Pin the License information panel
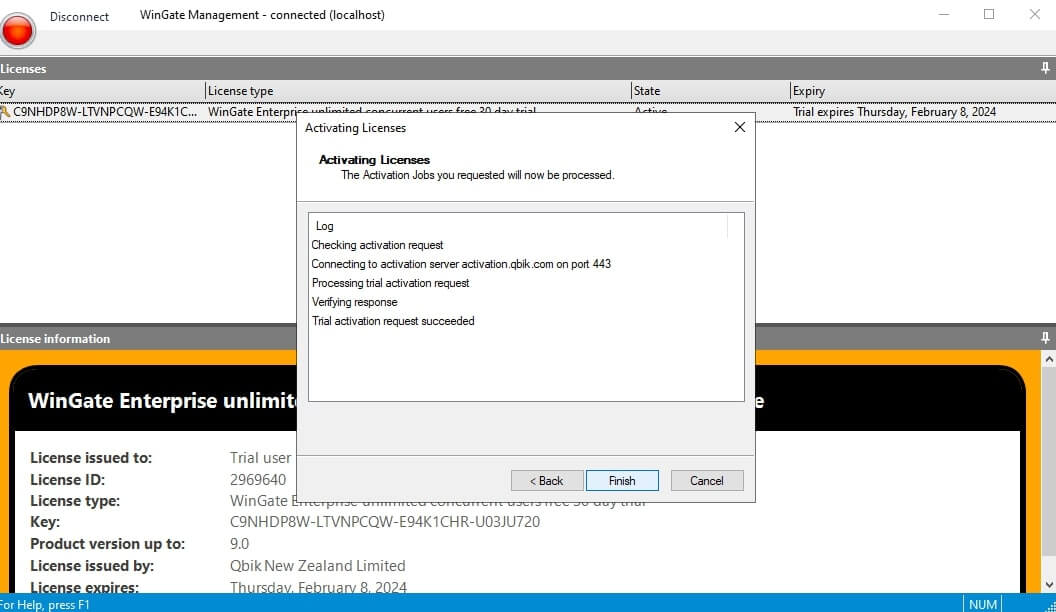This screenshot has width=1056, height=612. (1045, 338)
